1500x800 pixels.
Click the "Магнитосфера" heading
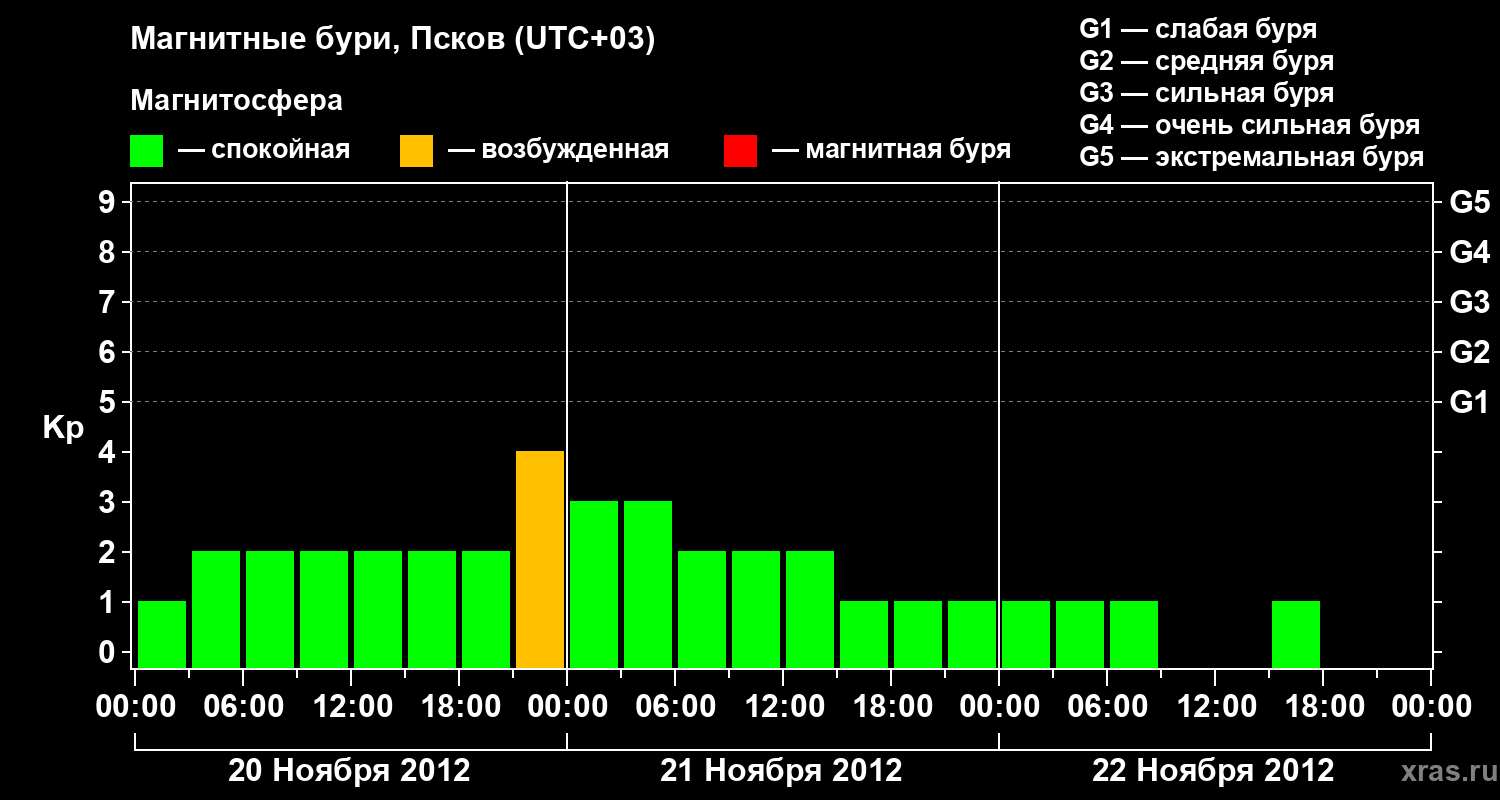pyautogui.click(x=237, y=101)
